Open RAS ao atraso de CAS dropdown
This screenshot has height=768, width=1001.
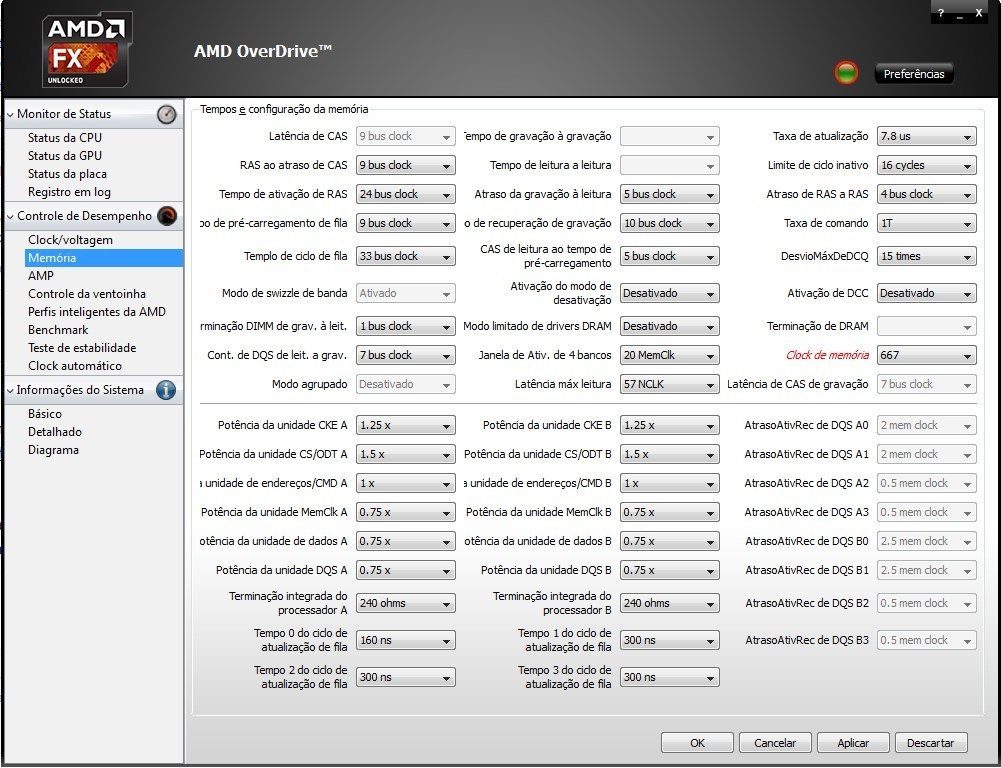(405, 165)
